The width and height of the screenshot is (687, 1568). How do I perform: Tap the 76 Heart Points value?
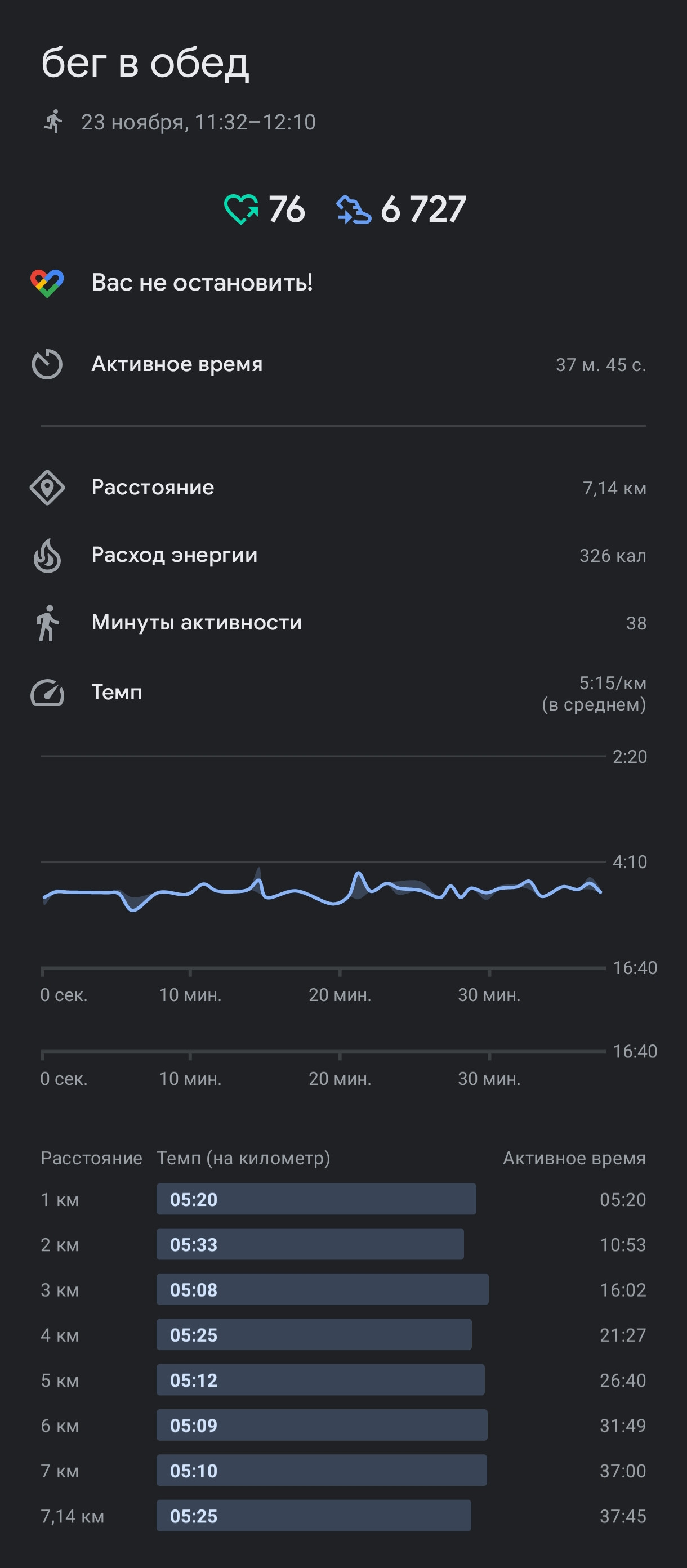(x=286, y=209)
